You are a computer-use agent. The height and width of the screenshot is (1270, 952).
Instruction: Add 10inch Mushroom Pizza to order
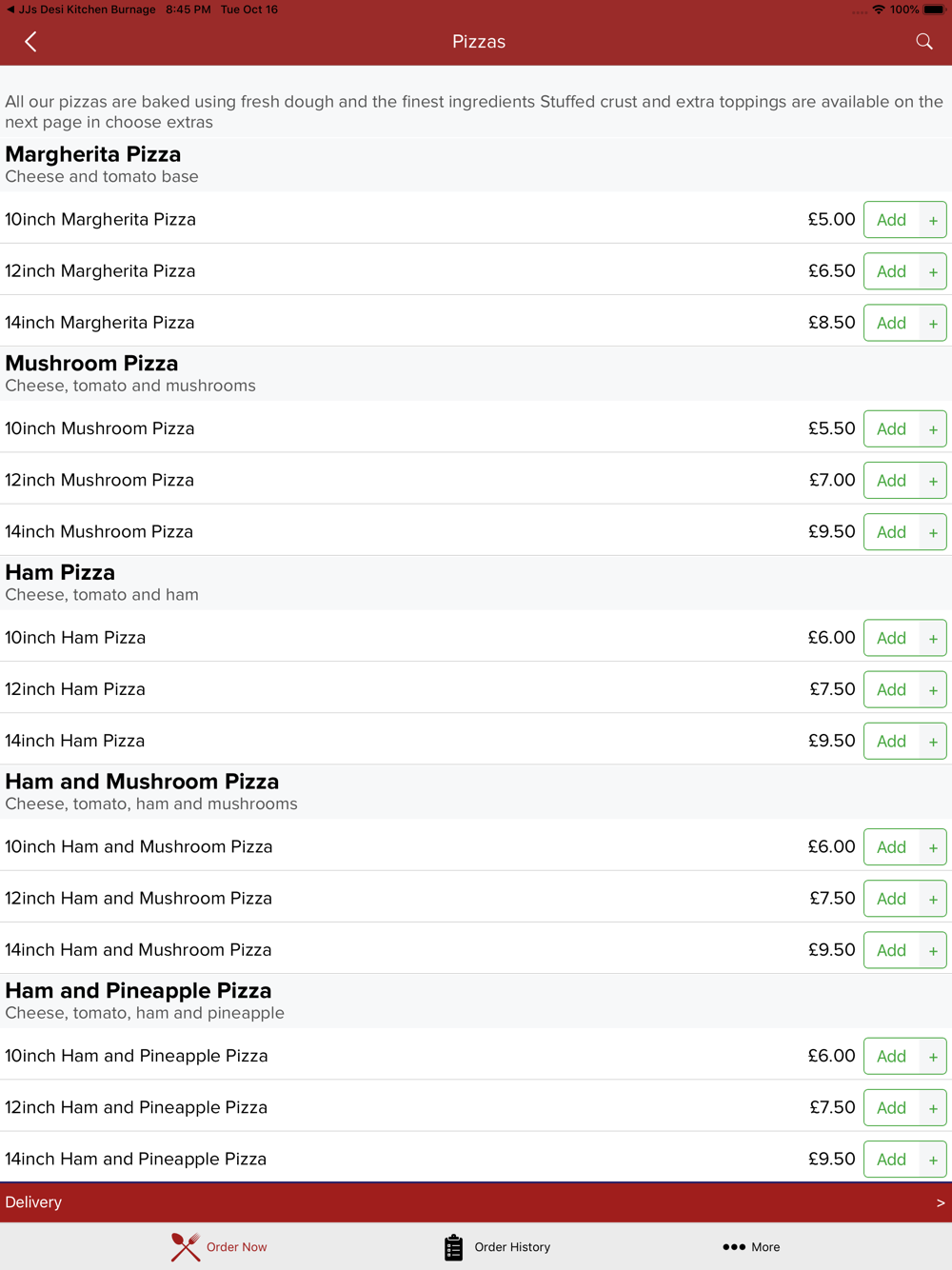click(891, 429)
